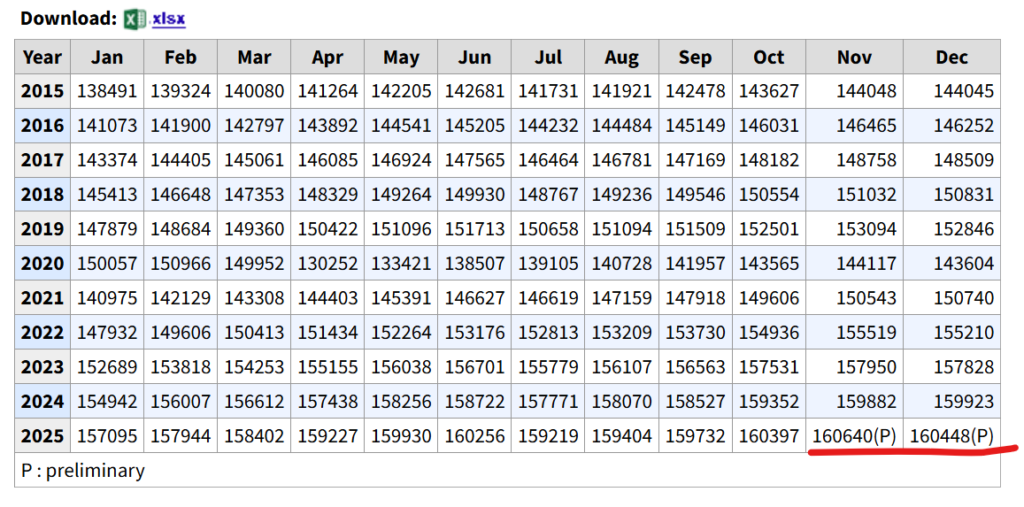Click the Excel file icon

tap(135, 18)
